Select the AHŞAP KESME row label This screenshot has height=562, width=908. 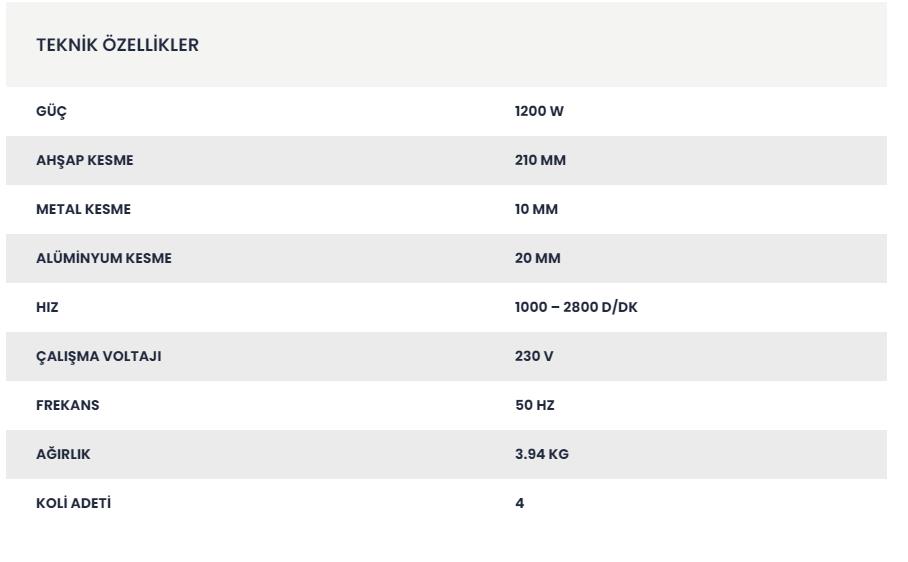85,160
